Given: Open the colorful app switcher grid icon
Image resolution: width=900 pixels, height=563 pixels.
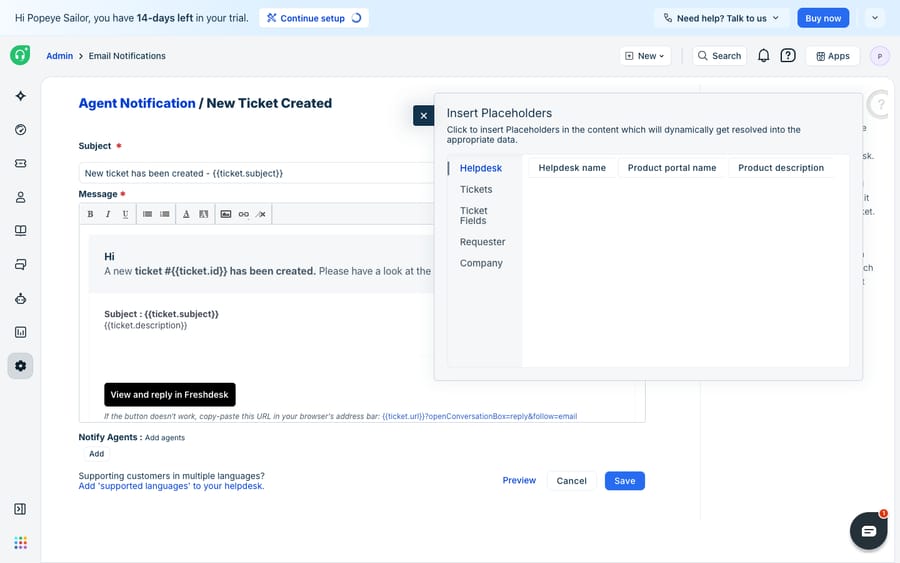Looking at the screenshot, I should pos(21,543).
